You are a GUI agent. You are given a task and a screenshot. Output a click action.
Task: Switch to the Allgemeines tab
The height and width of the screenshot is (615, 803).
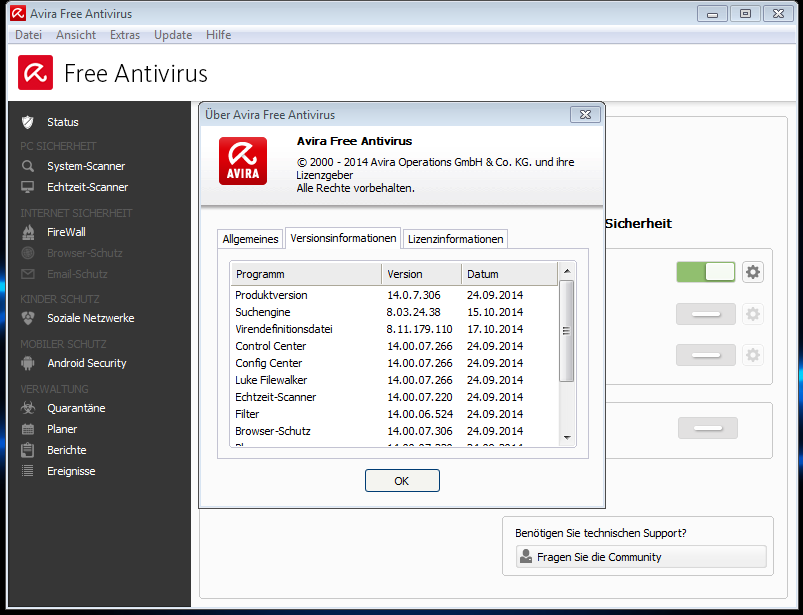point(250,239)
